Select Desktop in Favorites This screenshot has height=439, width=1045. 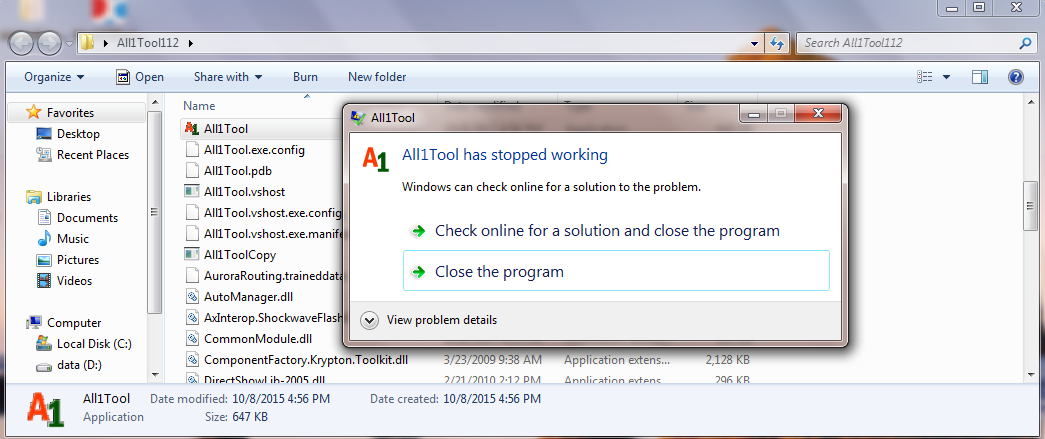pos(78,134)
